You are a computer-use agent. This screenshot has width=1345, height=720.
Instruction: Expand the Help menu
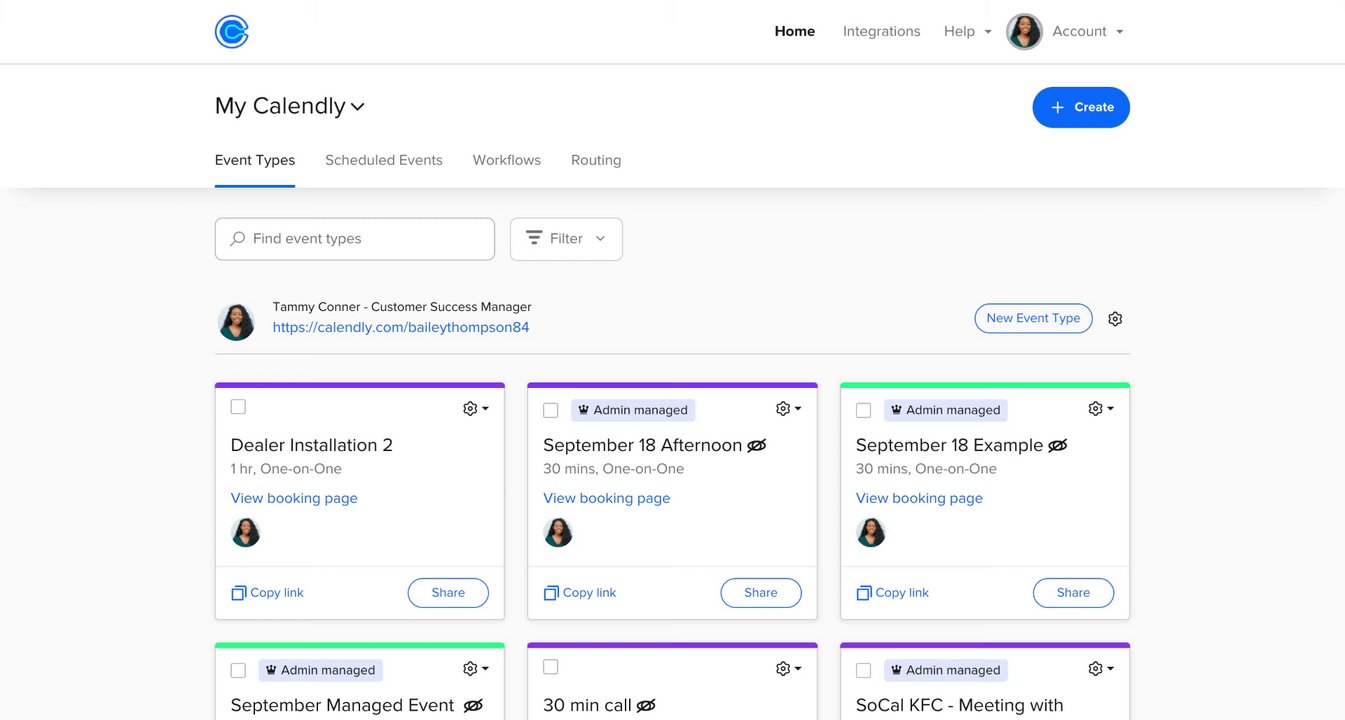(x=967, y=32)
